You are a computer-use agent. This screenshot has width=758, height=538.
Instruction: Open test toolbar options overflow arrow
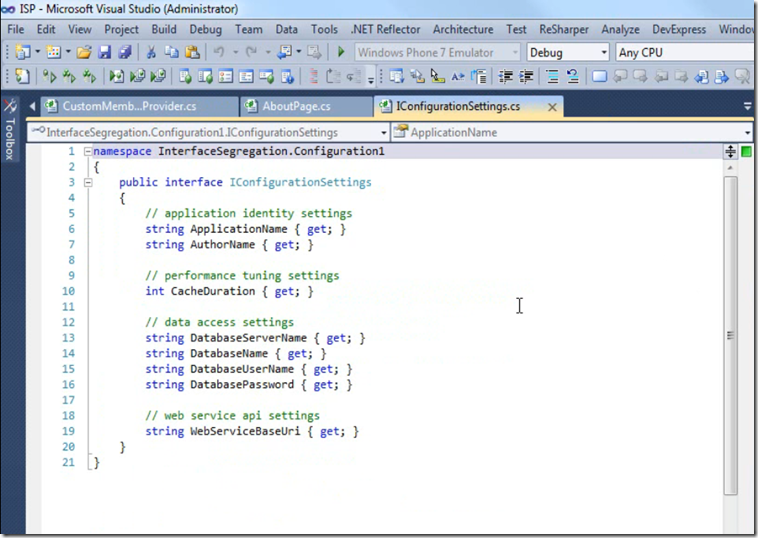tap(371, 79)
